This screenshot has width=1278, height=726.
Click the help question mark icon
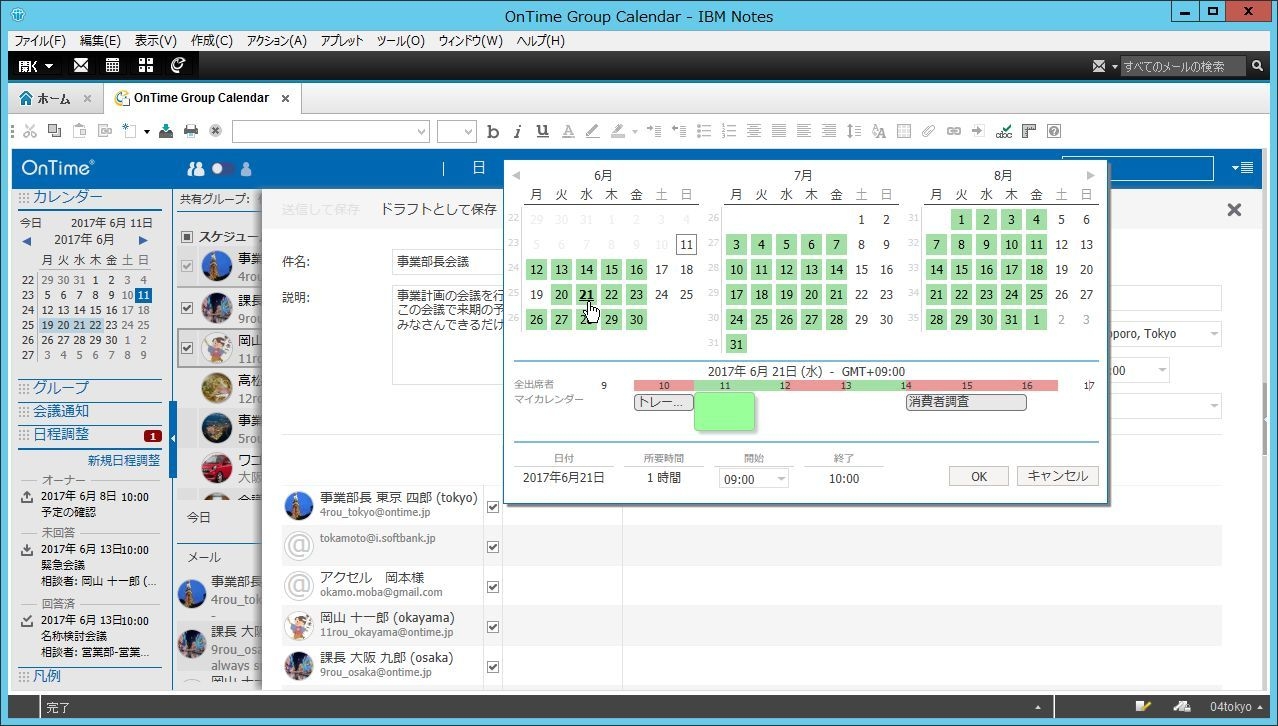[1053, 131]
